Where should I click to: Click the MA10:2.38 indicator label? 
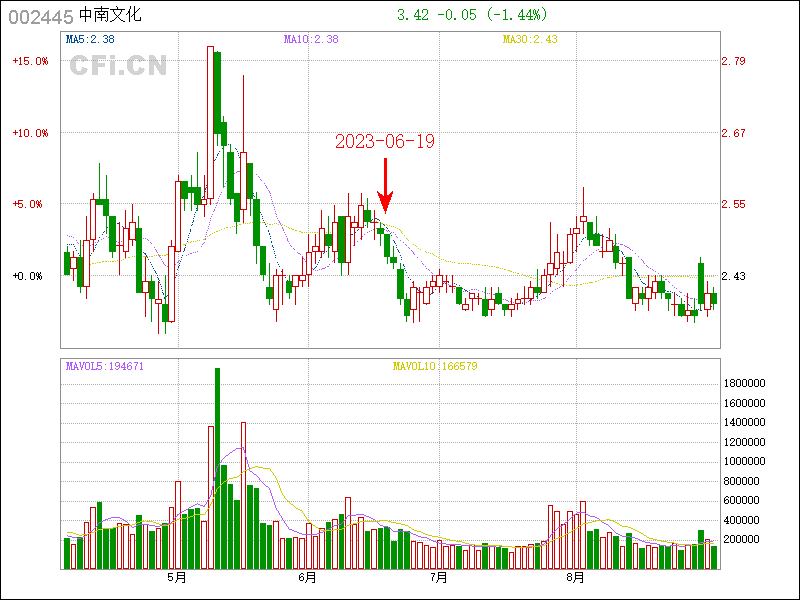point(311,40)
